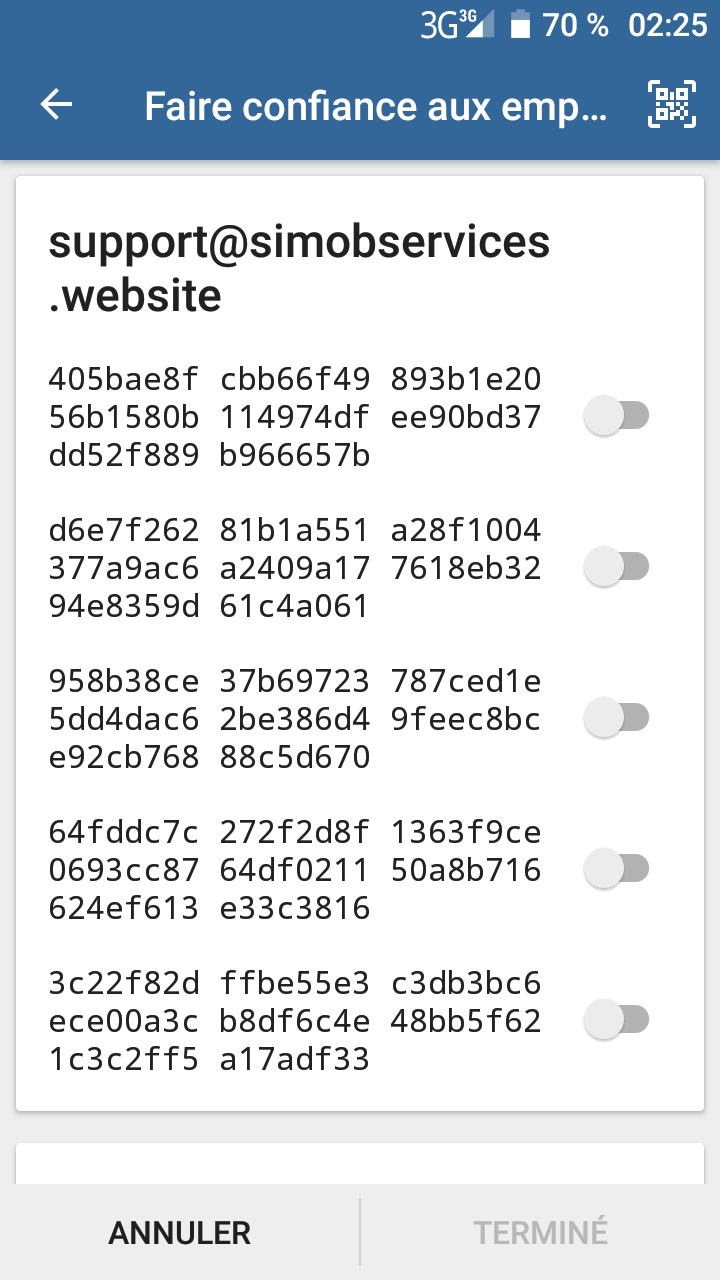This screenshot has width=720, height=1280.
Task: Toggle trust switch for fingerprint d6e7f262
Action: point(617,567)
